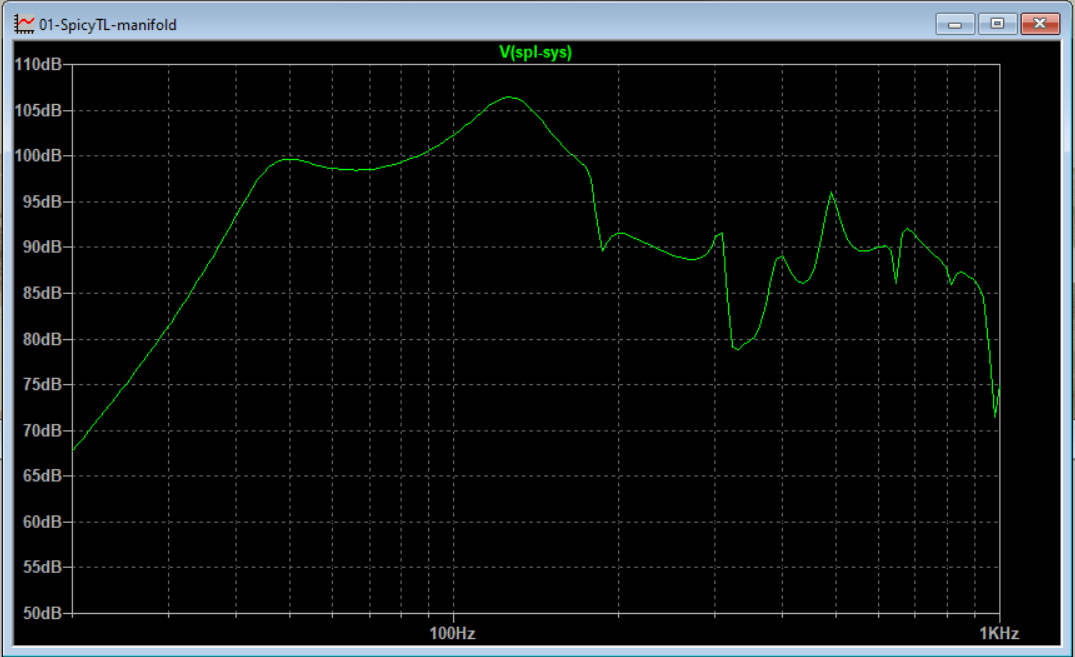Screen dimensions: 1075x657
Task: Click the 110dB axis label
Action: [x=38, y=64]
